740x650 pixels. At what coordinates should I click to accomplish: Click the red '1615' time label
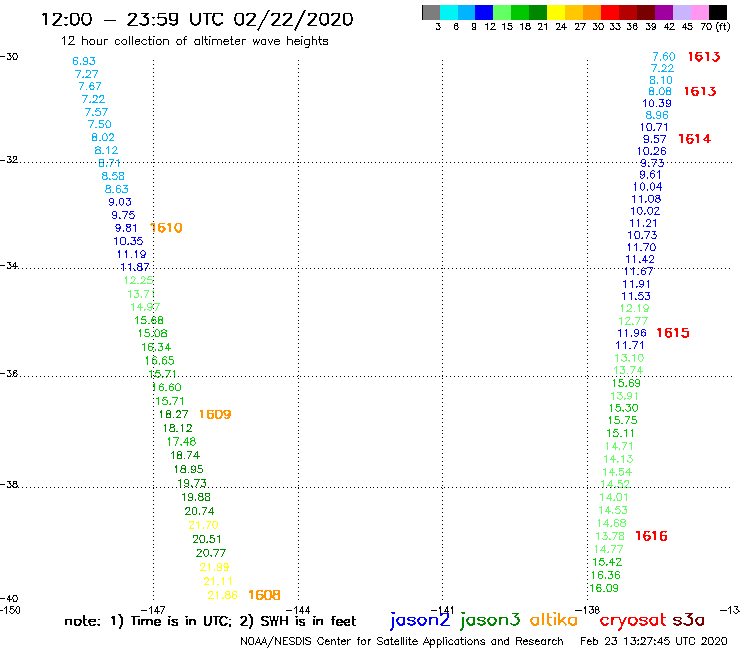(x=673, y=333)
